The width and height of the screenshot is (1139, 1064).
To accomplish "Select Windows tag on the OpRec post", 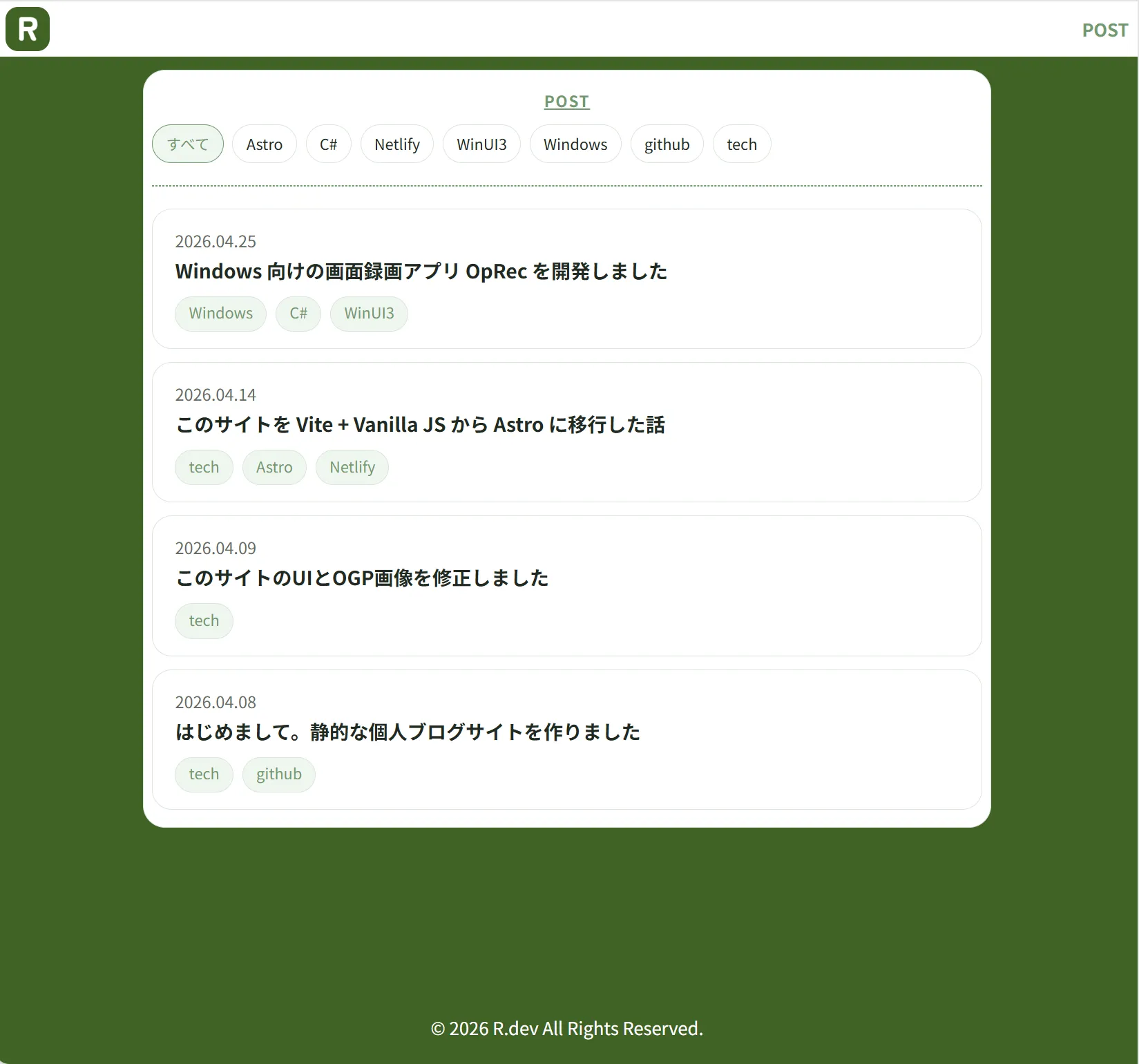I will pos(221,314).
